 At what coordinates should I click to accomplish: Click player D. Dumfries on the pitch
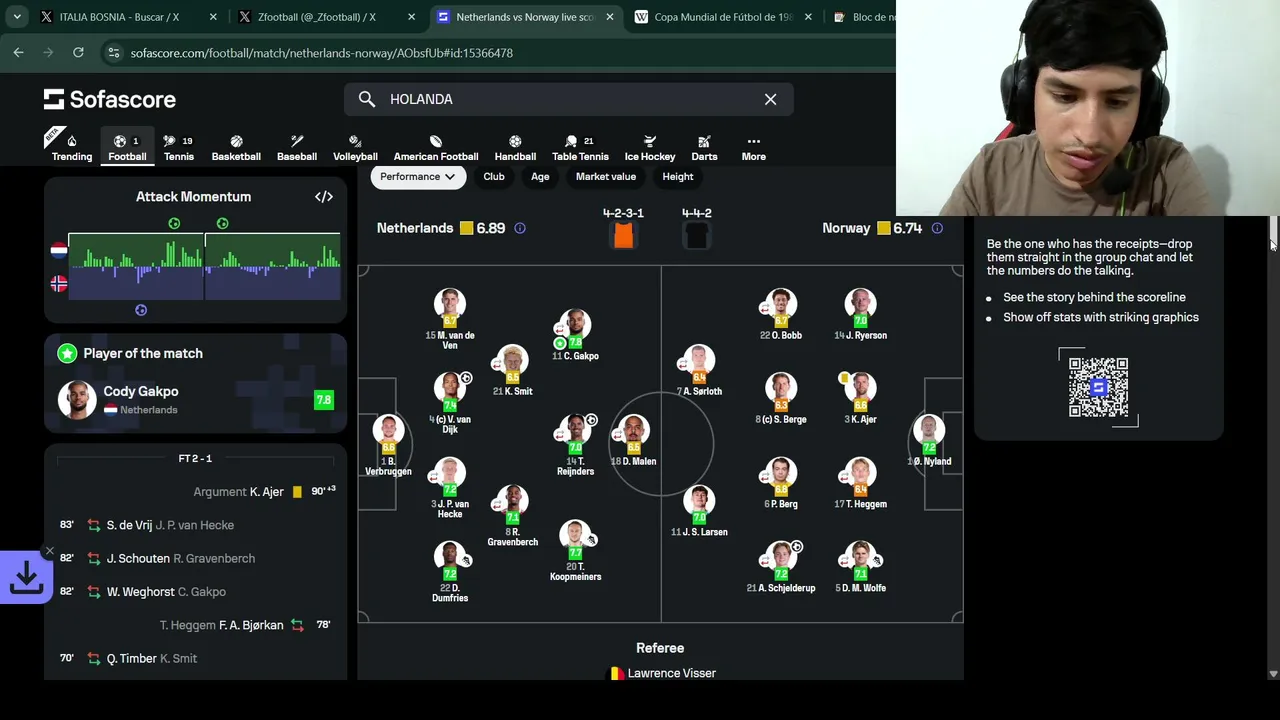tap(450, 573)
